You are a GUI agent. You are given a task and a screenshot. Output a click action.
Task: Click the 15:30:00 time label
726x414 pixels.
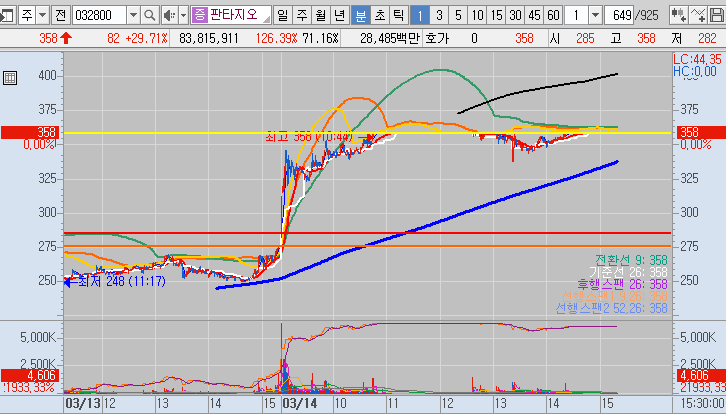pos(703,403)
